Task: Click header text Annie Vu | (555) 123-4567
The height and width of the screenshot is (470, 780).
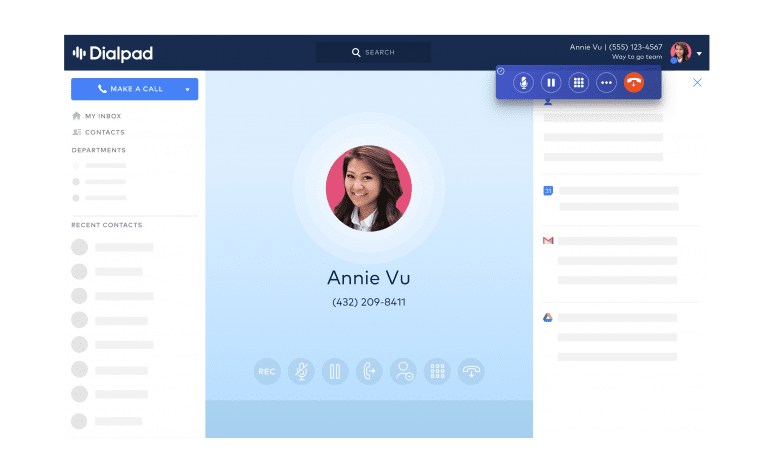Action: pyautogui.click(x=616, y=47)
